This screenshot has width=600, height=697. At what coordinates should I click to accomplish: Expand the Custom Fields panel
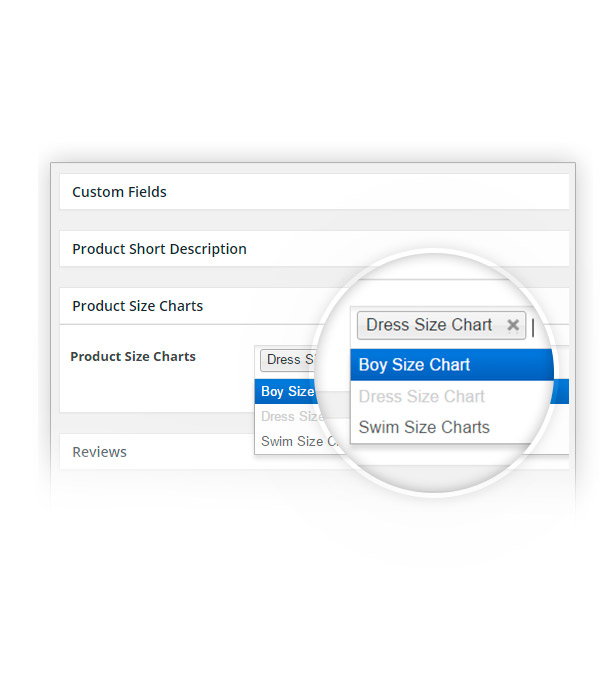120,192
